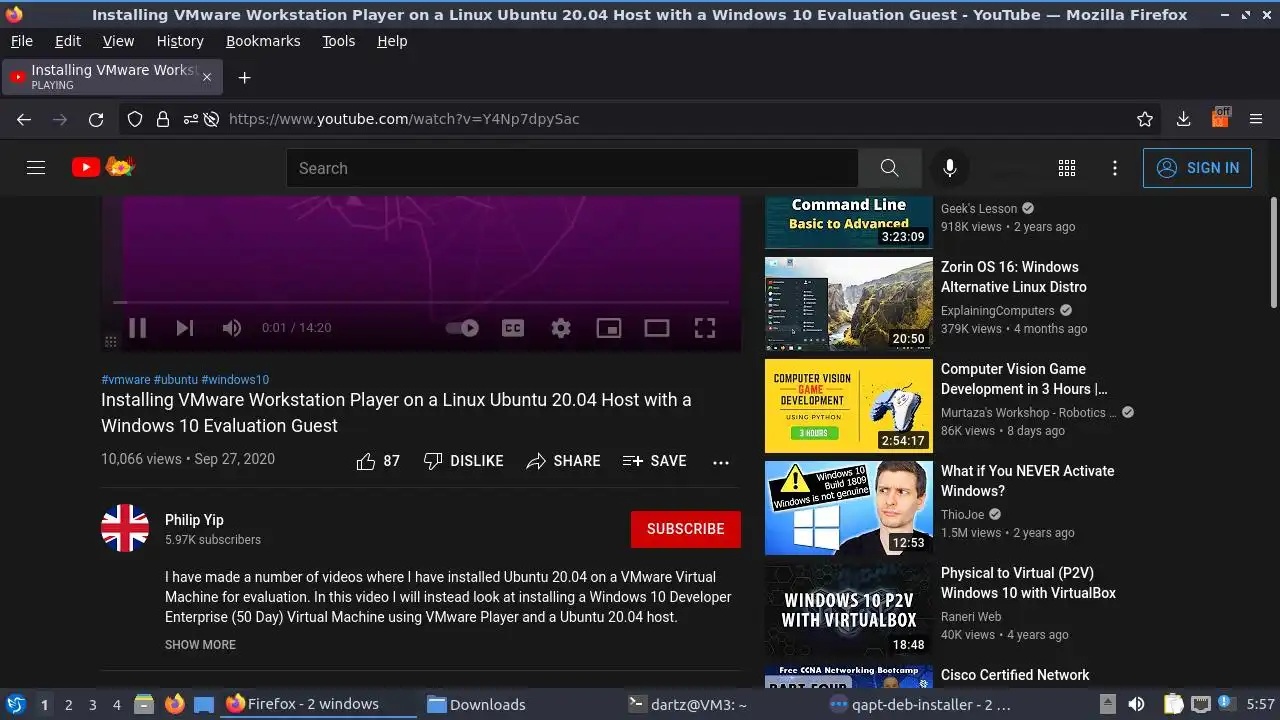This screenshot has height=720, width=1280.
Task: Open Zorin OS 16 video thumbnail
Action: click(849, 304)
